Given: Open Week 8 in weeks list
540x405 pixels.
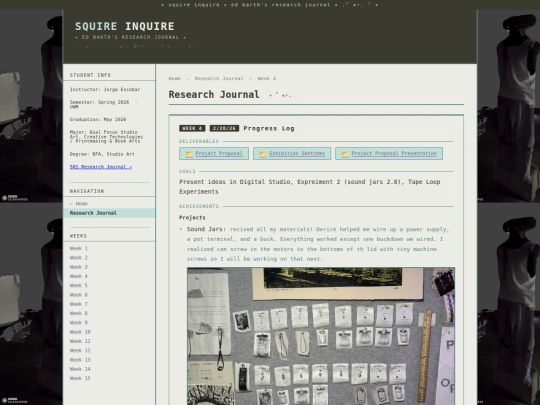Looking at the screenshot, I should tap(79, 313).
